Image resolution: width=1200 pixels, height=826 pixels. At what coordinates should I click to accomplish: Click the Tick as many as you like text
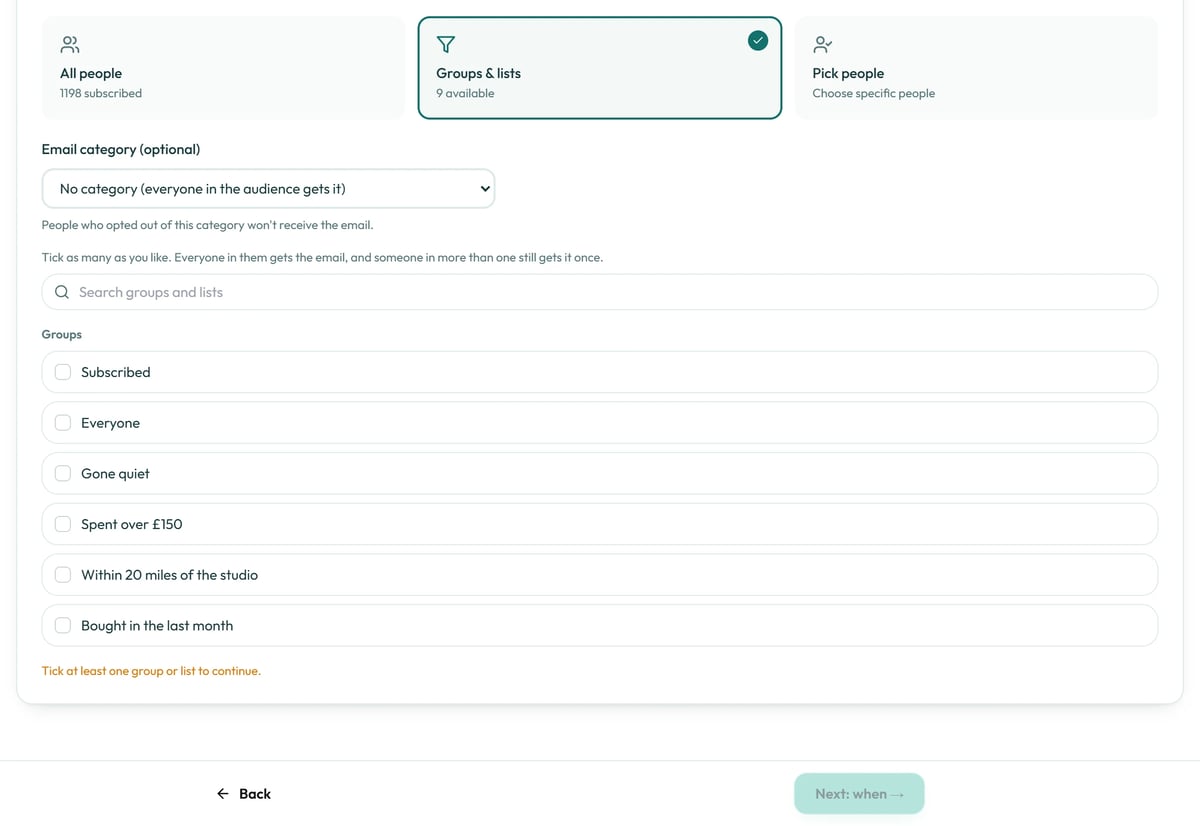[x=322, y=257]
